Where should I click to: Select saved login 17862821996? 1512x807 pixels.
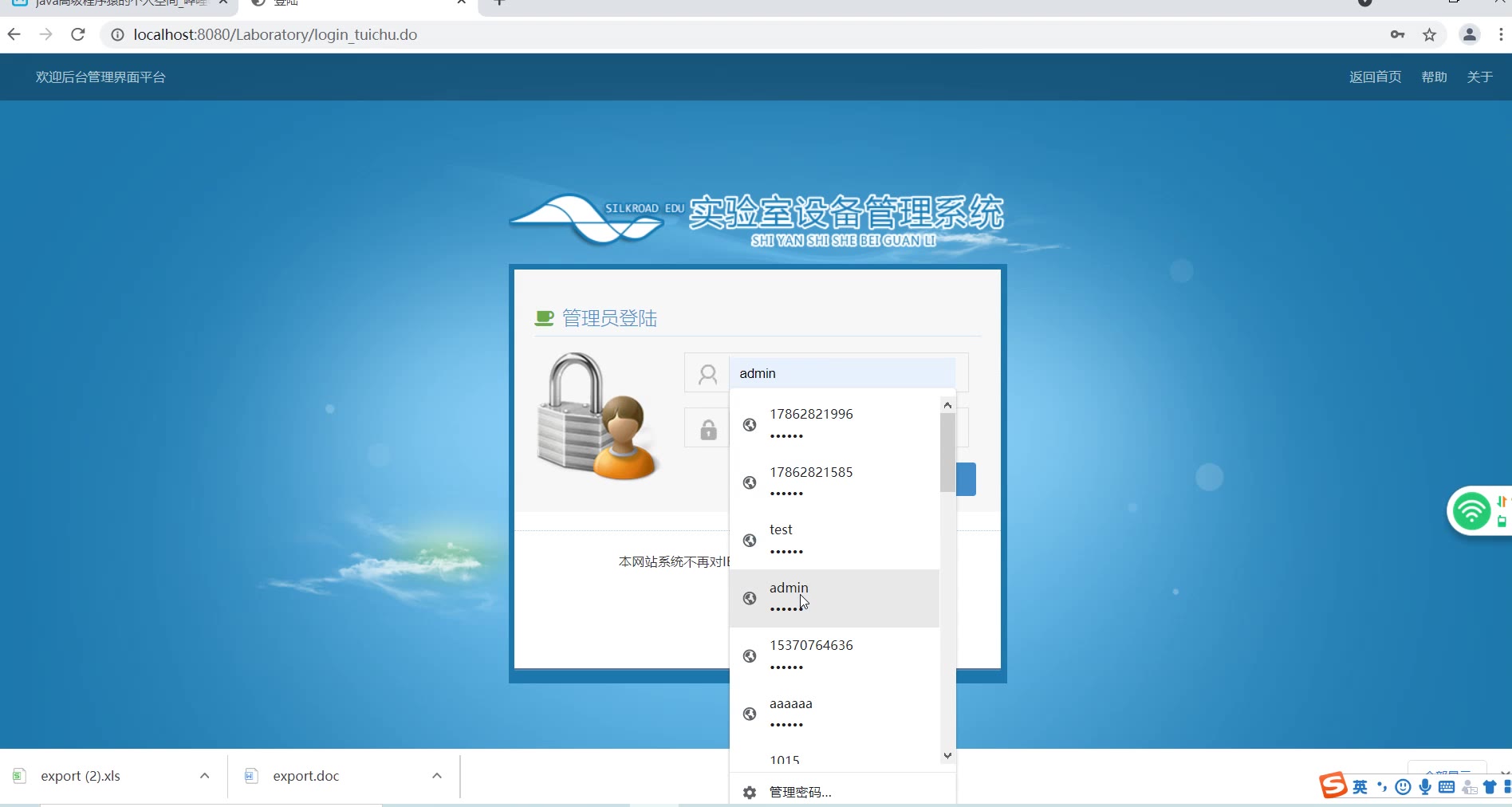834,424
